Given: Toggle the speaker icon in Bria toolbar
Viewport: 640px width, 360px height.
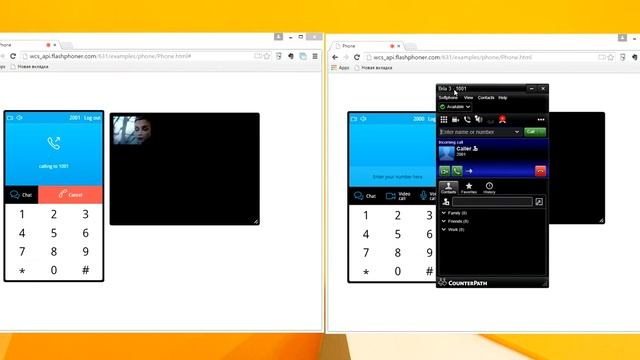Looking at the screenshot, I should 479,120.
